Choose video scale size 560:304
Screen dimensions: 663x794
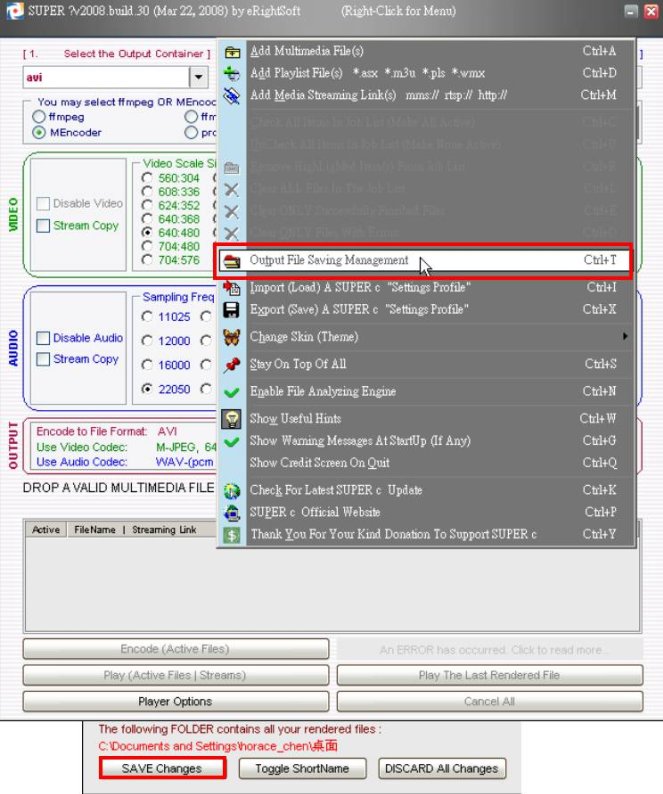click(x=147, y=178)
